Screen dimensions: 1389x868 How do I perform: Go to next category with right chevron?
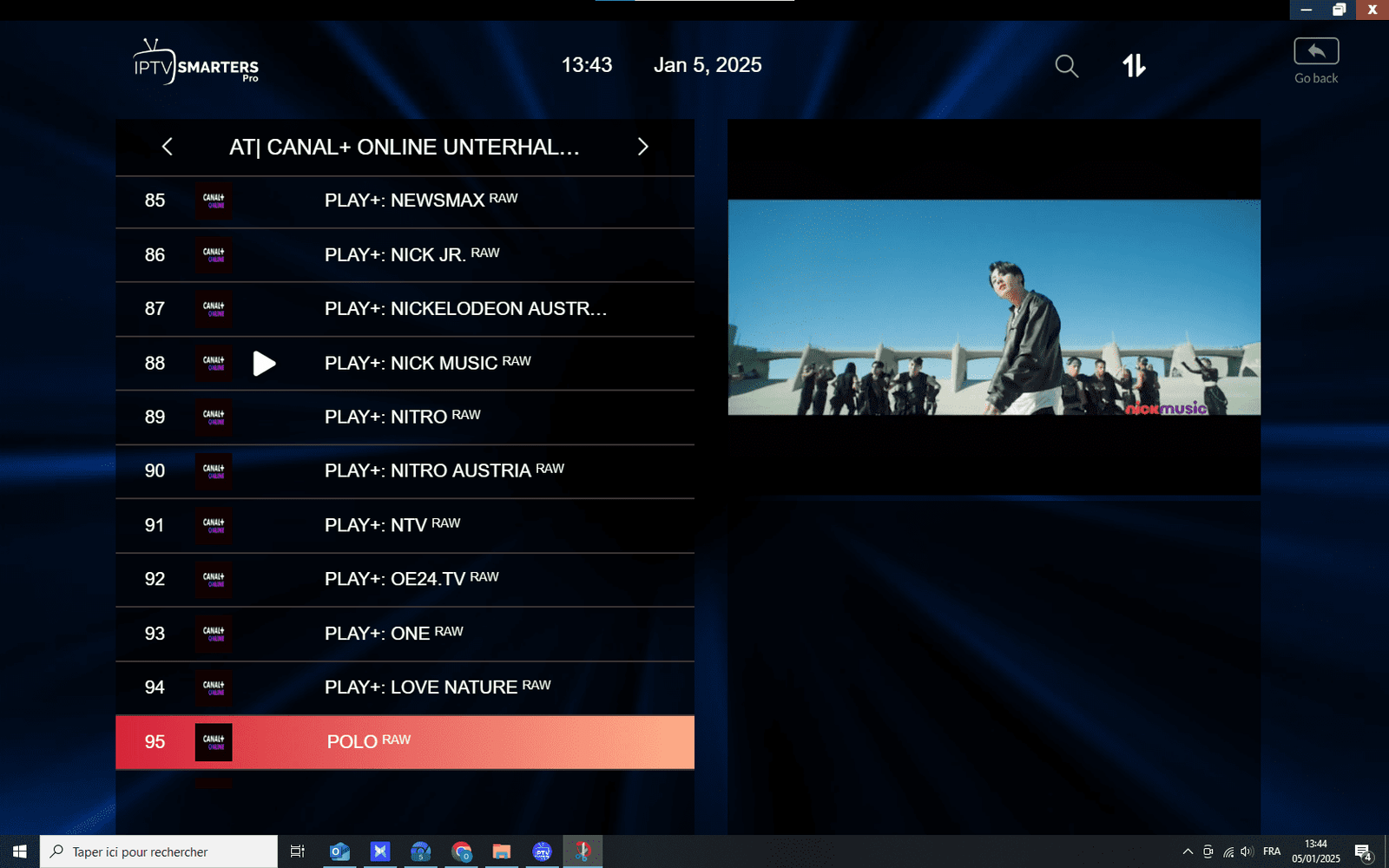pyautogui.click(x=642, y=147)
